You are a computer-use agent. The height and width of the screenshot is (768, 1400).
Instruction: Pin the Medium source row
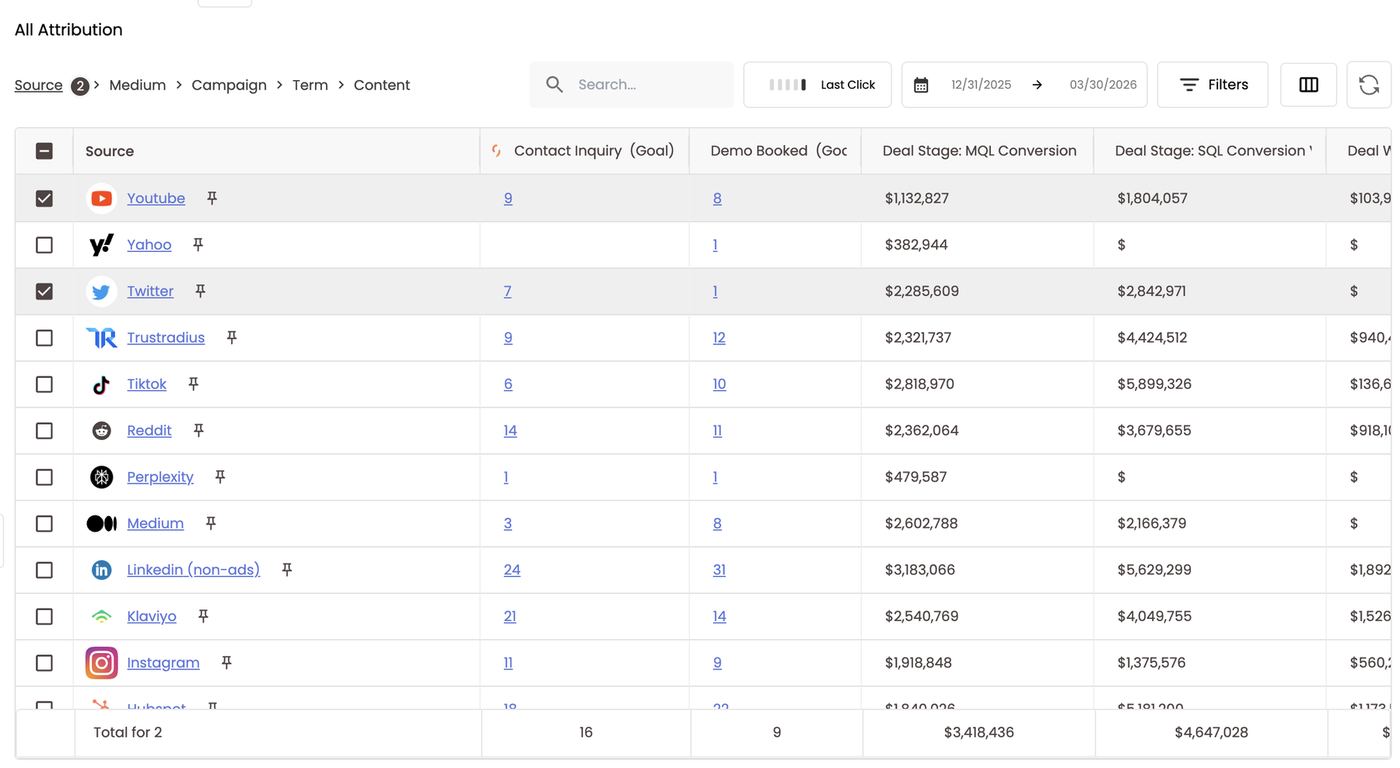(210, 523)
